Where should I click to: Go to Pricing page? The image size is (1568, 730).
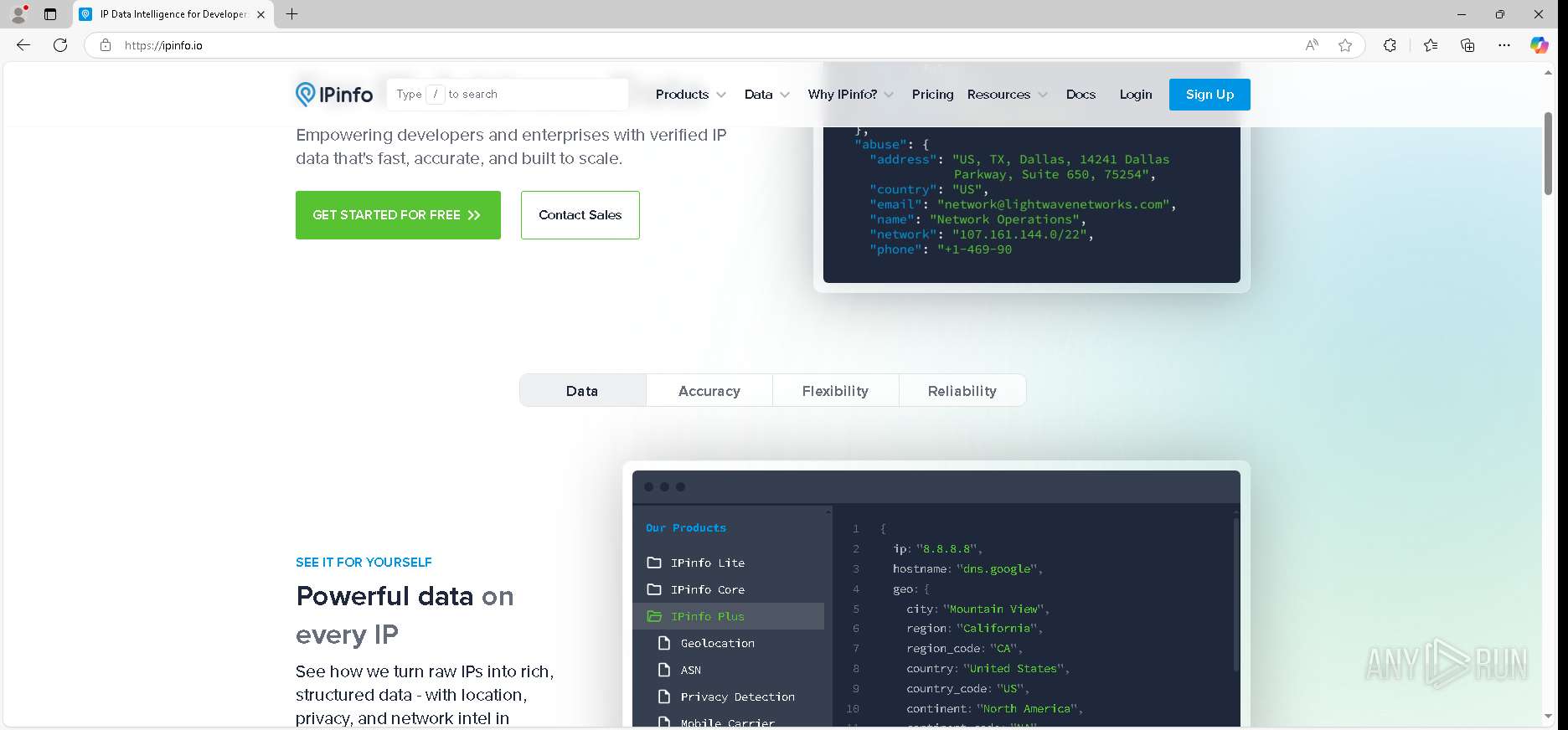click(932, 95)
